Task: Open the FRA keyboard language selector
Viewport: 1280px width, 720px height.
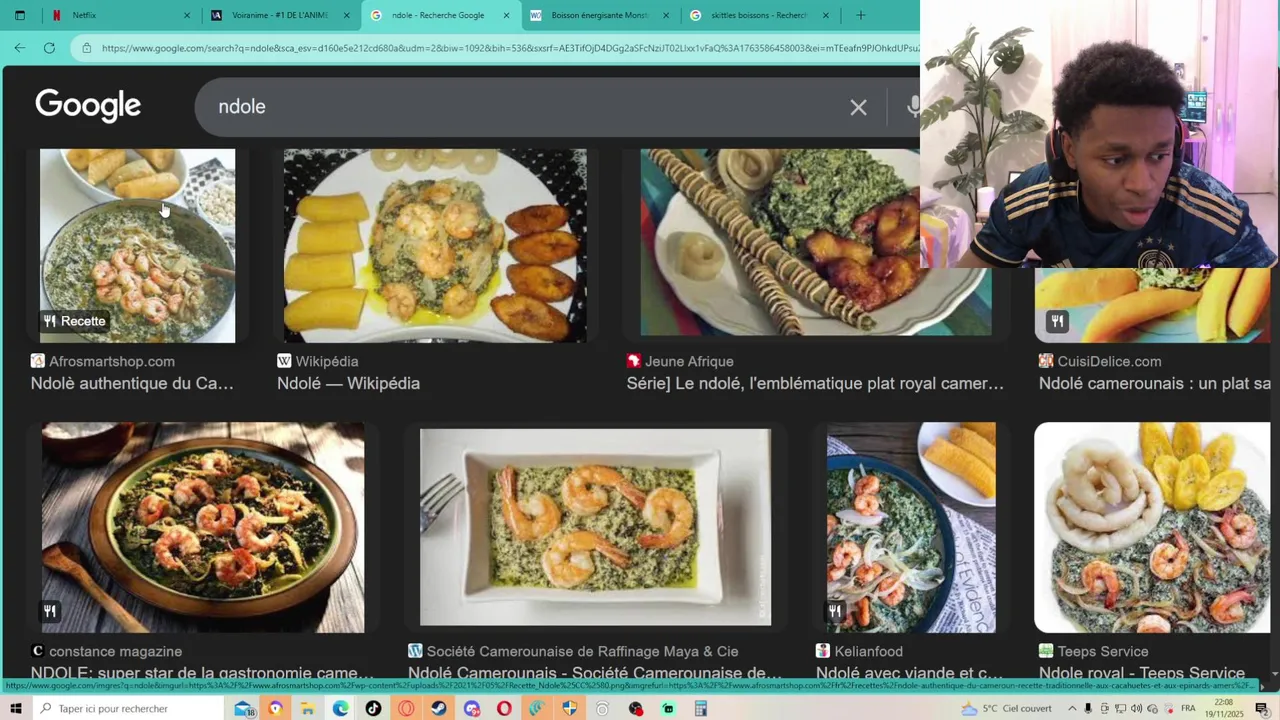Action: coord(1188,709)
